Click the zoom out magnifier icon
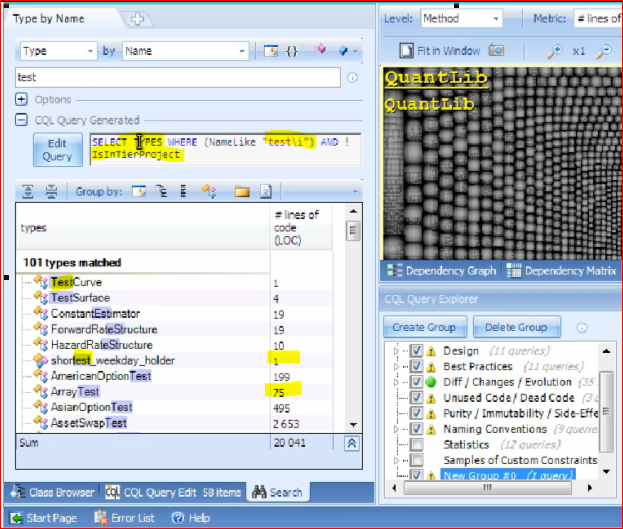This screenshot has height=529, width=623. [x=604, y=51]
